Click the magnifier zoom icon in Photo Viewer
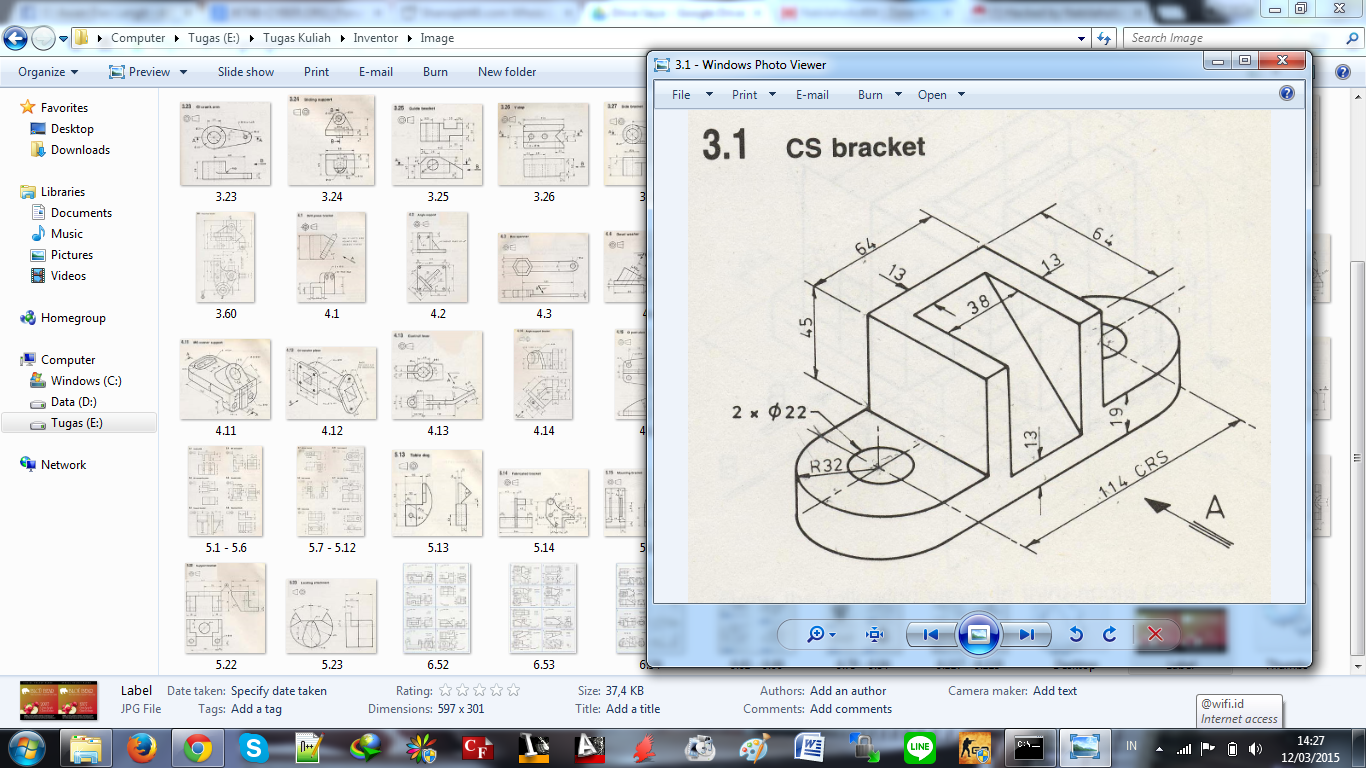 tap(815, 634)
